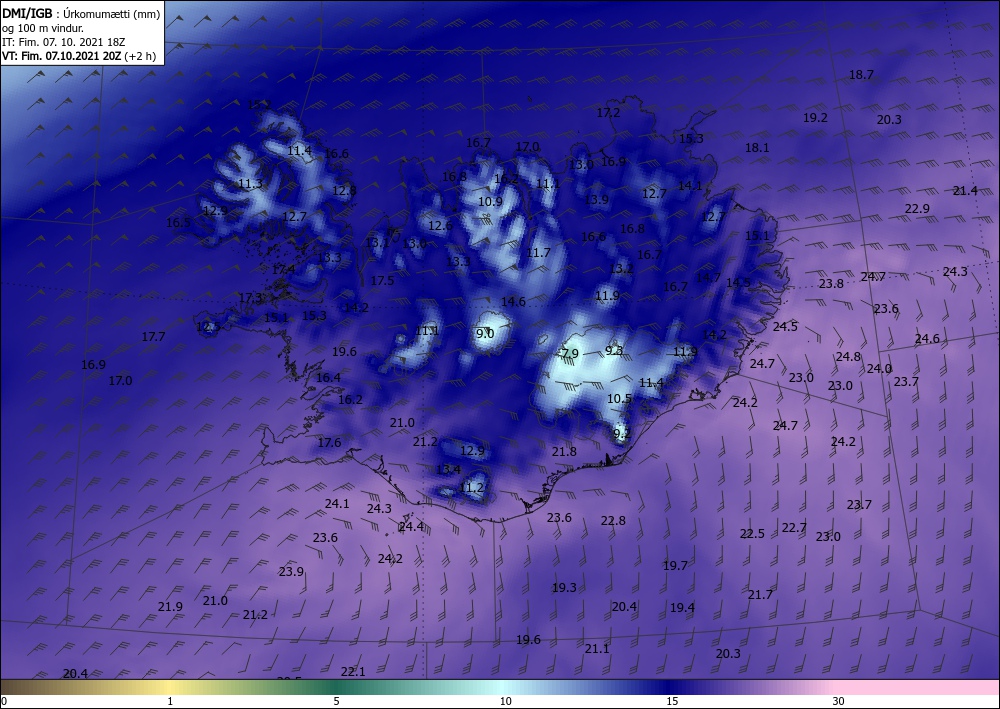The image size is (1000, 709).
Task: Click the 16.5 value off the west coast
Action: pyautogui.click(x=178, y=223)
